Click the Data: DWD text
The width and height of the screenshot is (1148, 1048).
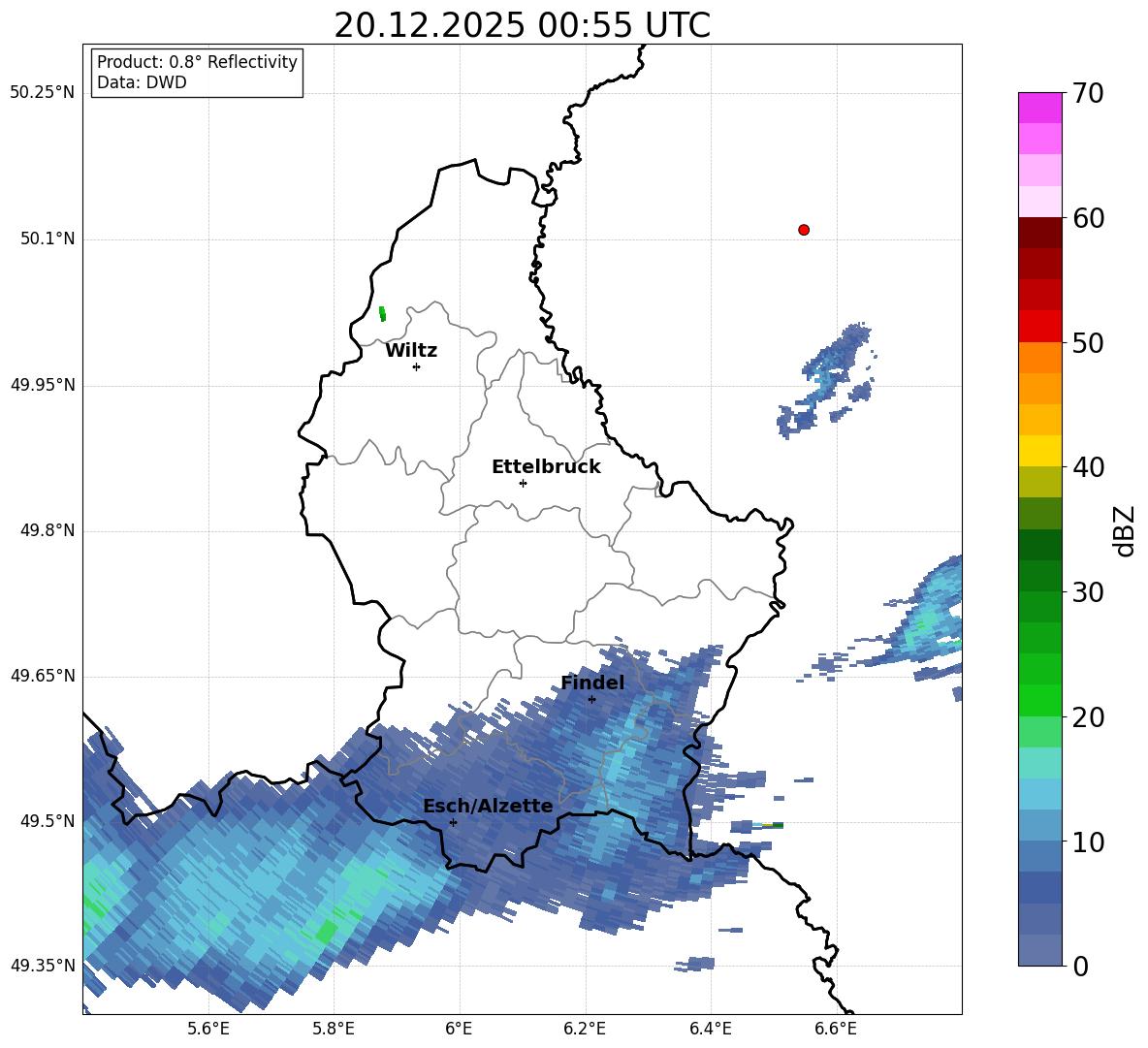[x=142, y=82]
